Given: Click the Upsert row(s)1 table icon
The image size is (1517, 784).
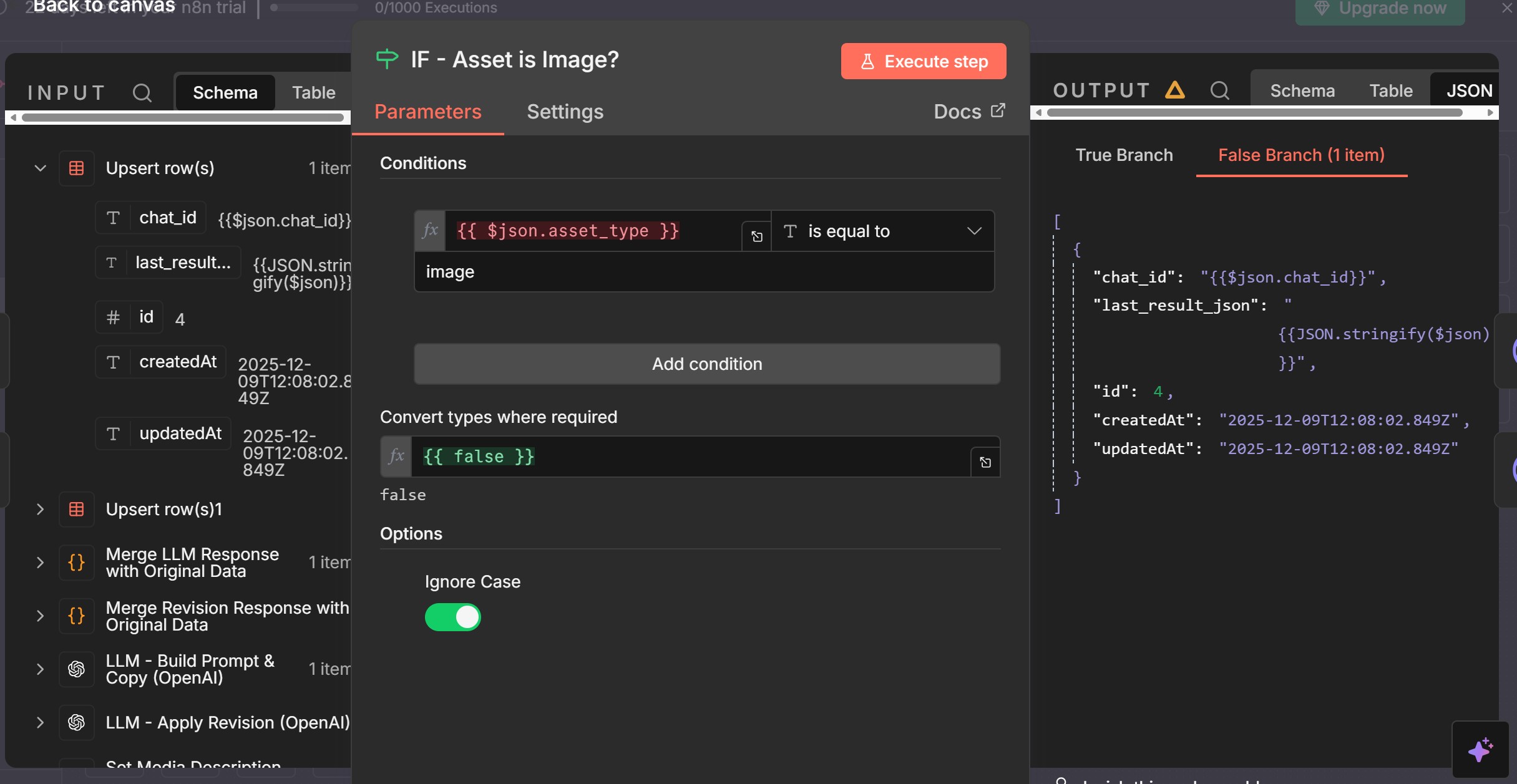Looking at the screenshot, I should tap(77, 509).
